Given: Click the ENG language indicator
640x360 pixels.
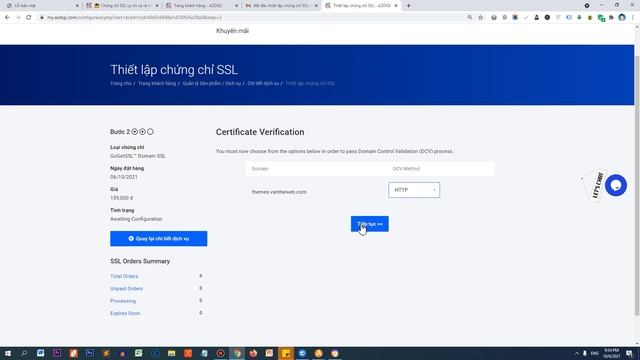Looking at the screenshot, I should 595,353.
